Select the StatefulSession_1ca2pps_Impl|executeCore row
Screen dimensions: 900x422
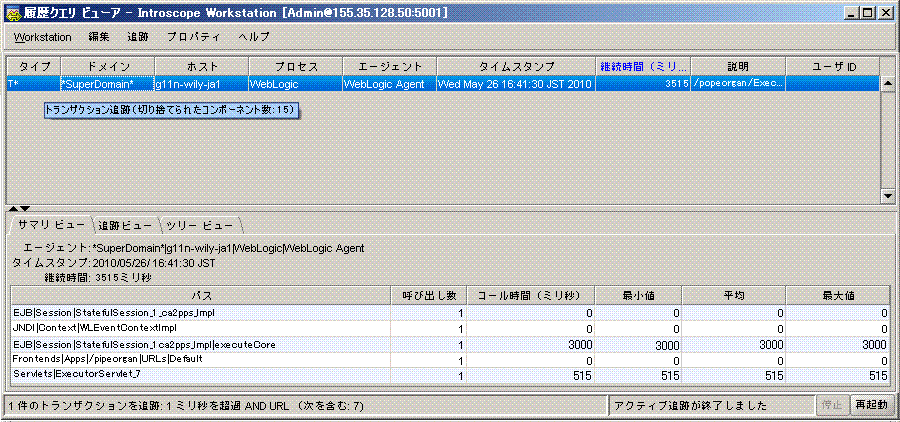[451, 344]
